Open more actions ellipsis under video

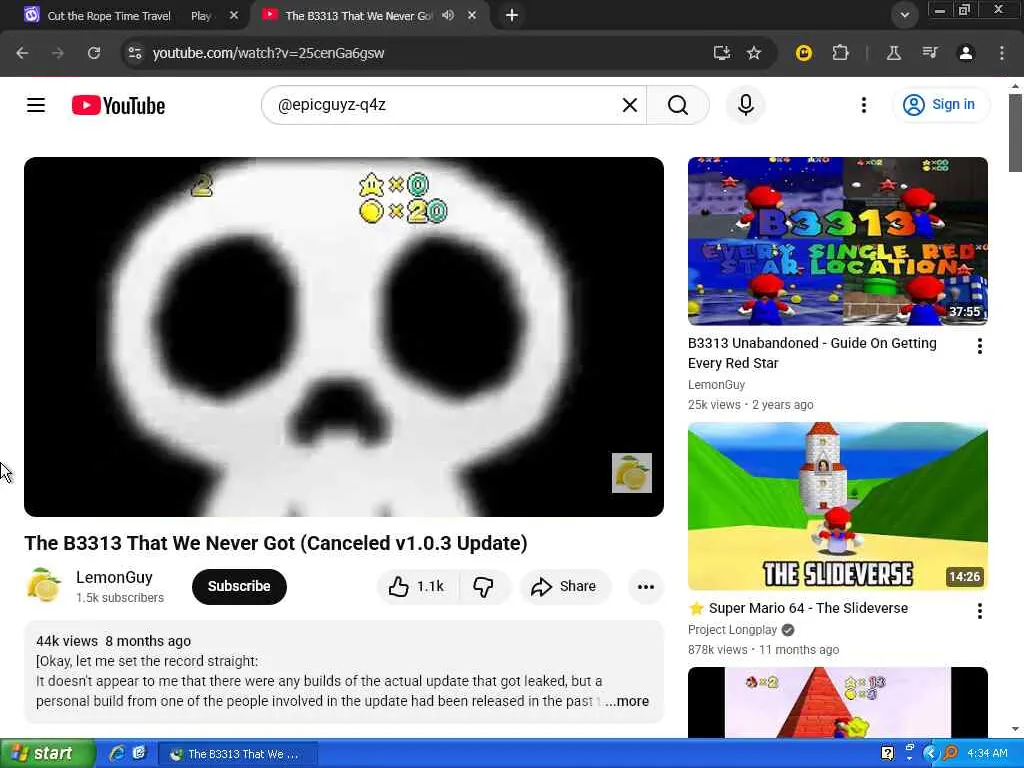click(645, 586)
